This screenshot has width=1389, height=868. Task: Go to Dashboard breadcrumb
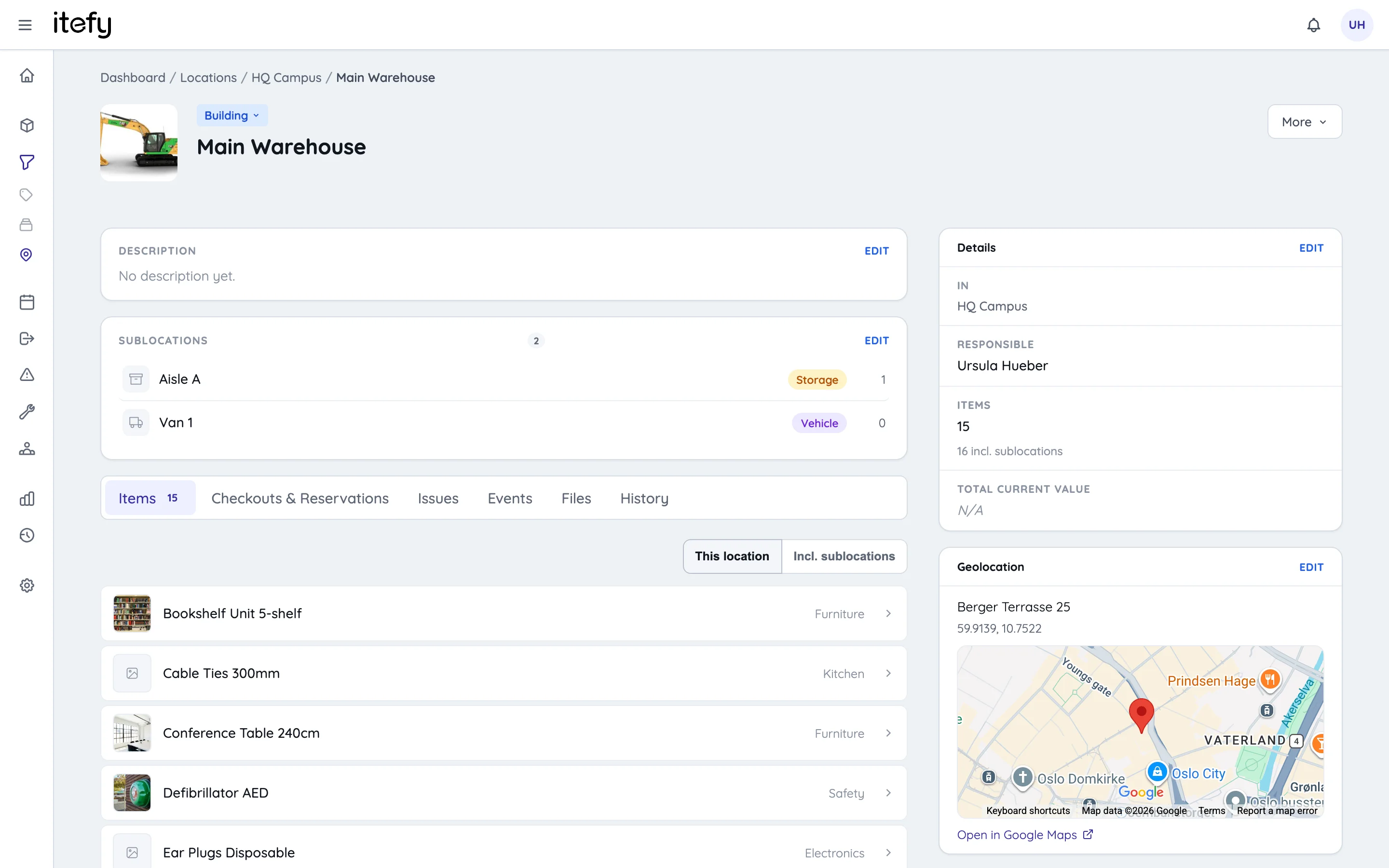(x=133, y=78)
